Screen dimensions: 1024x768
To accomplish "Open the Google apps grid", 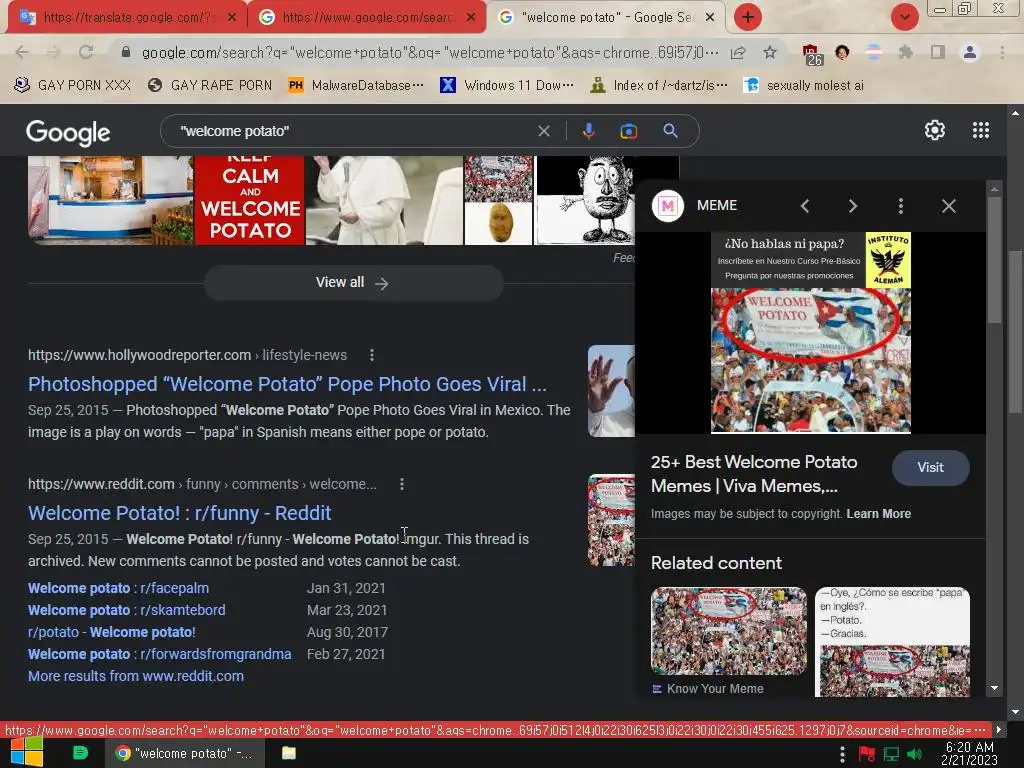I will pos(980,131).
